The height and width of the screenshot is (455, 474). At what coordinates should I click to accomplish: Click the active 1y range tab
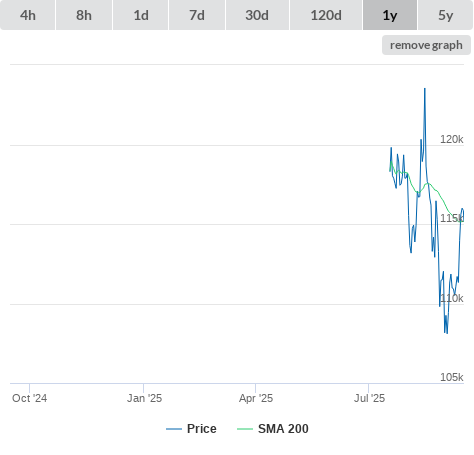[390, 15]
